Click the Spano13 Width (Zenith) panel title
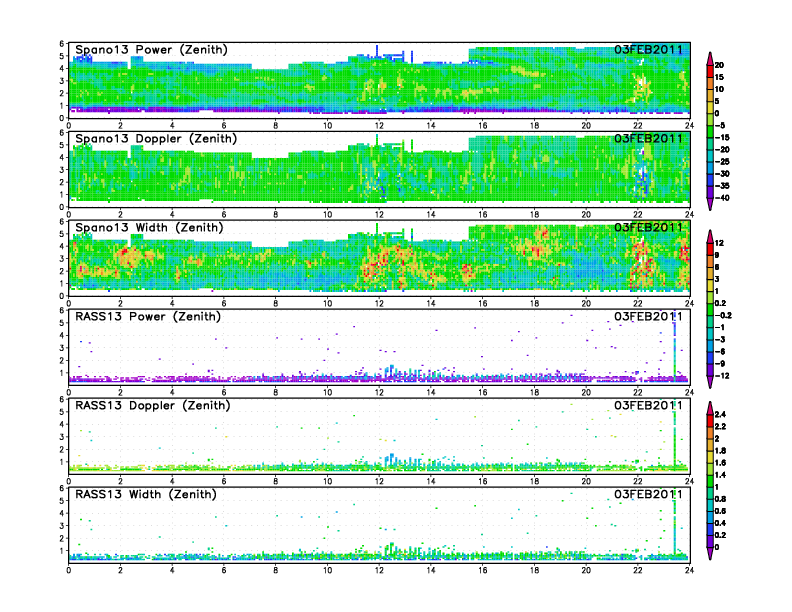This screenshot has height=612, width=792. (150, 228)
